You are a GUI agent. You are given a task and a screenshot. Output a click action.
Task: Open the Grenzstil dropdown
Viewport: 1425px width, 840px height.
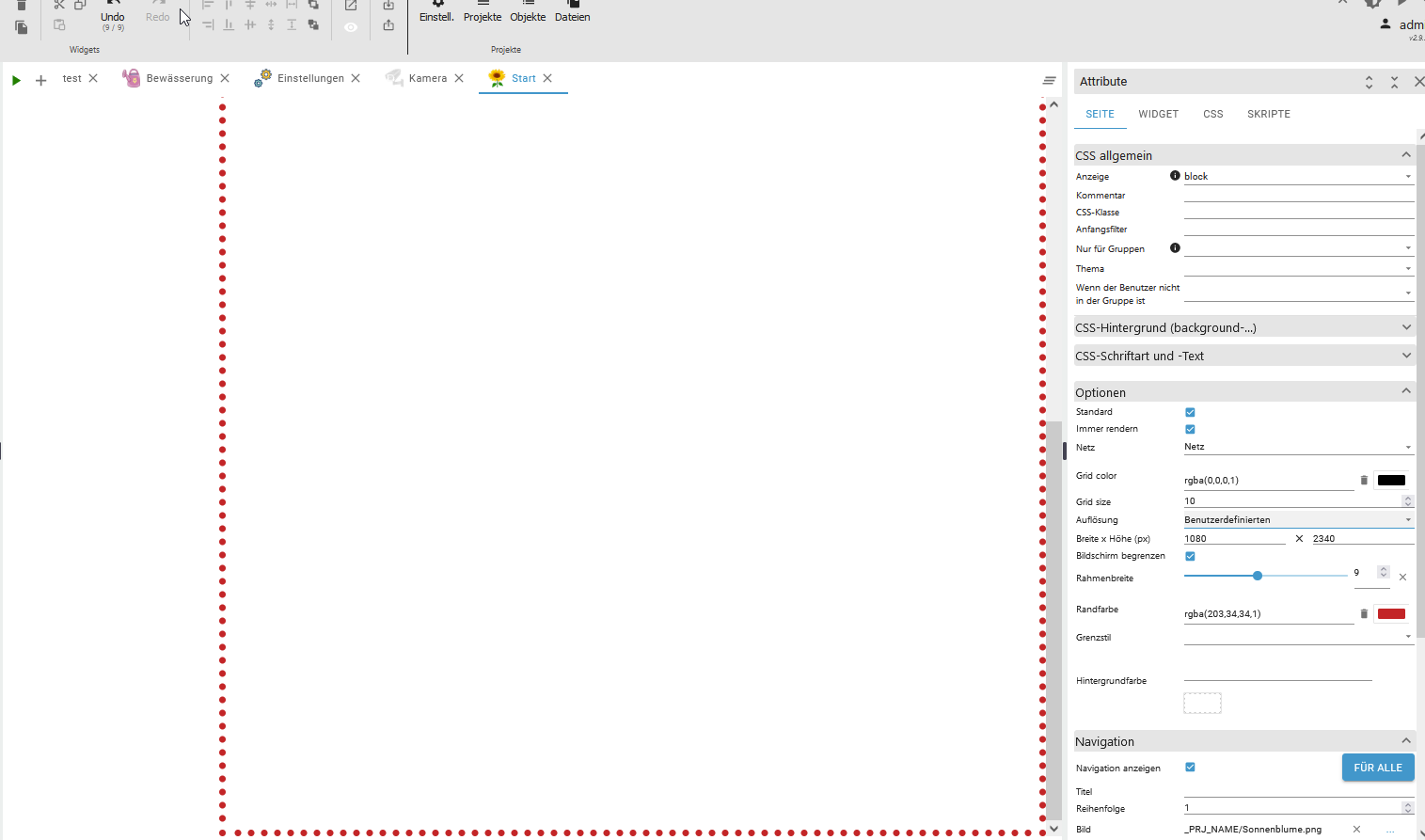tap(1297, 638)
